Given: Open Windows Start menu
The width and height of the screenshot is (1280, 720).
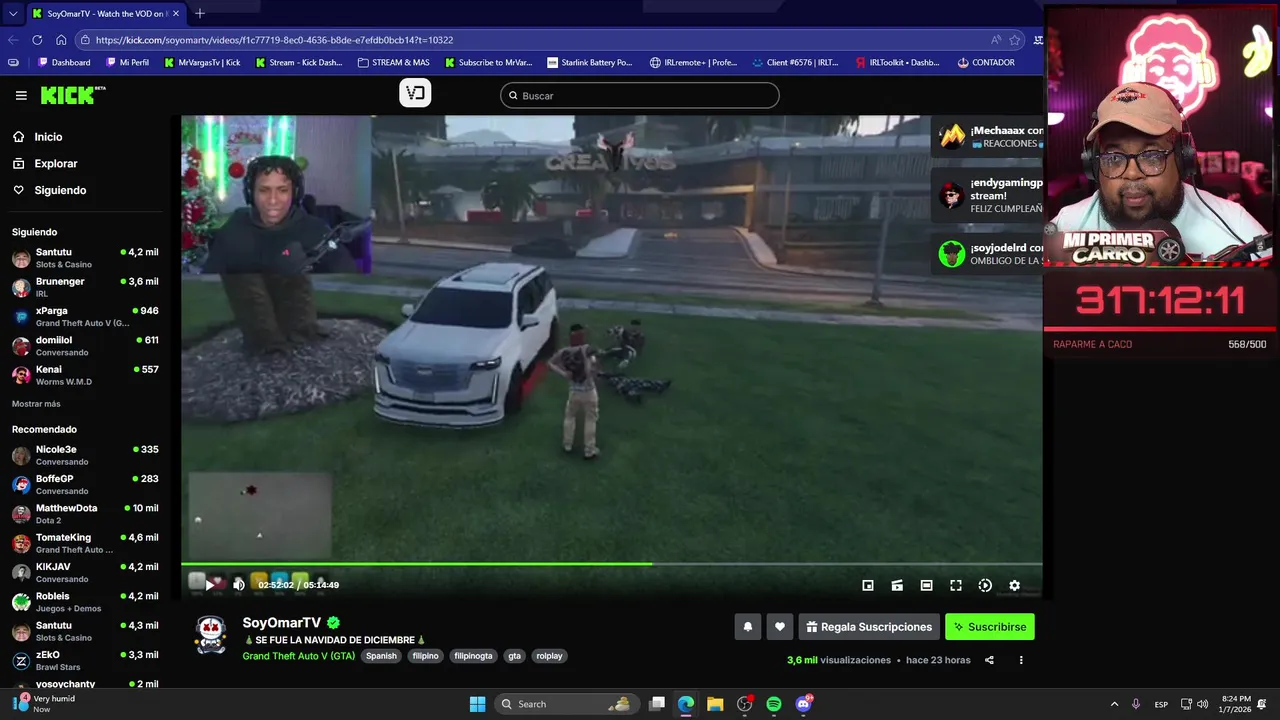Looking at the screenshot, I should (477, 704).
